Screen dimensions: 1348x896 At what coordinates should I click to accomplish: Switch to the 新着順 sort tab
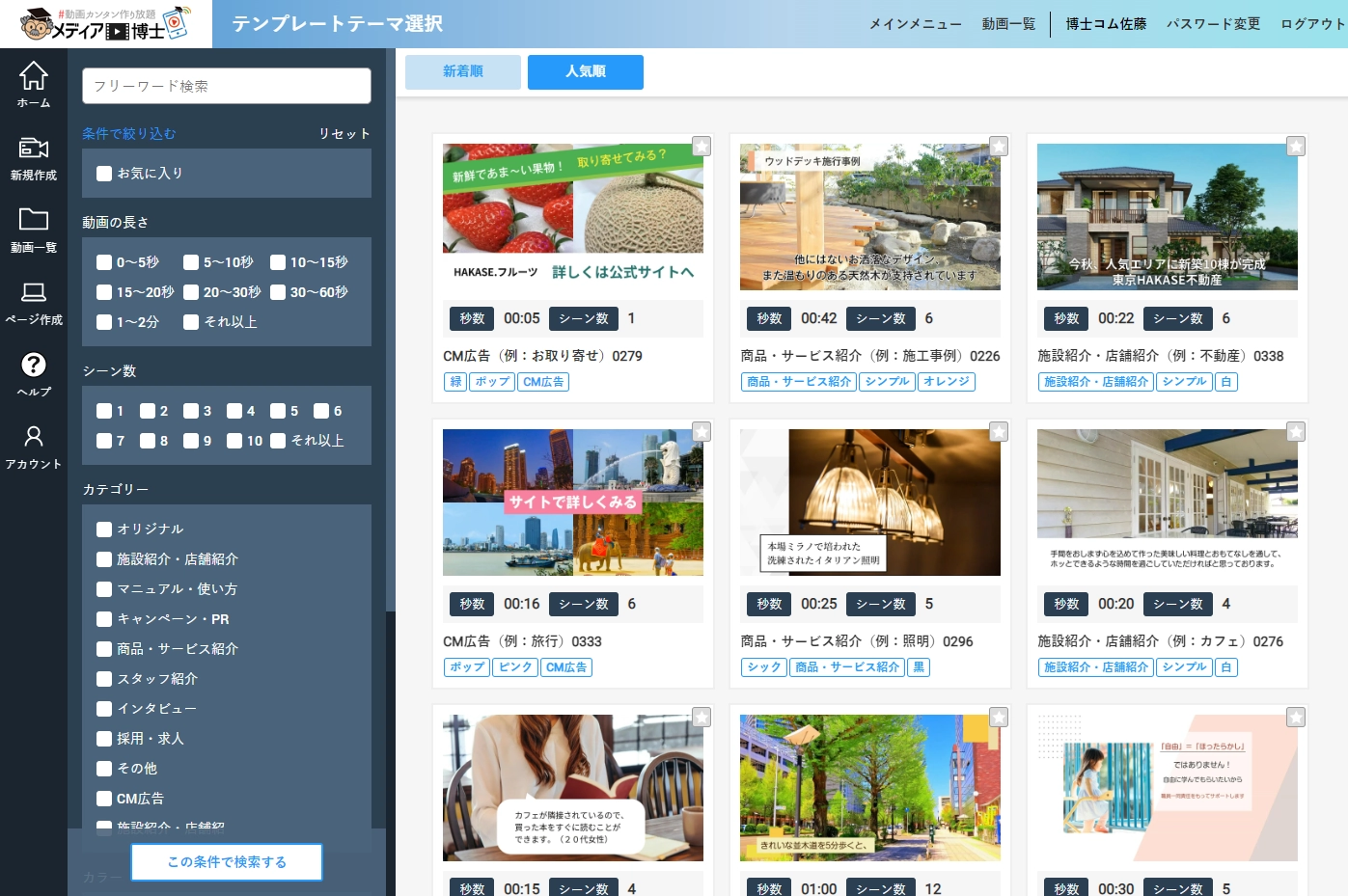point(463,71)
